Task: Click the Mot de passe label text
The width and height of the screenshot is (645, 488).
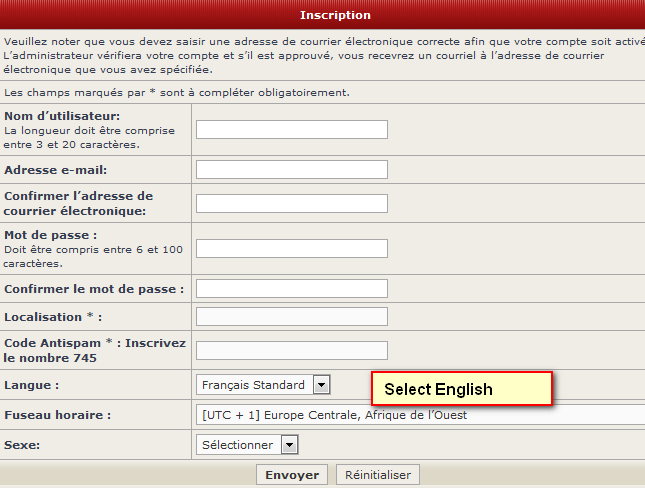Action: click(50, 235)
